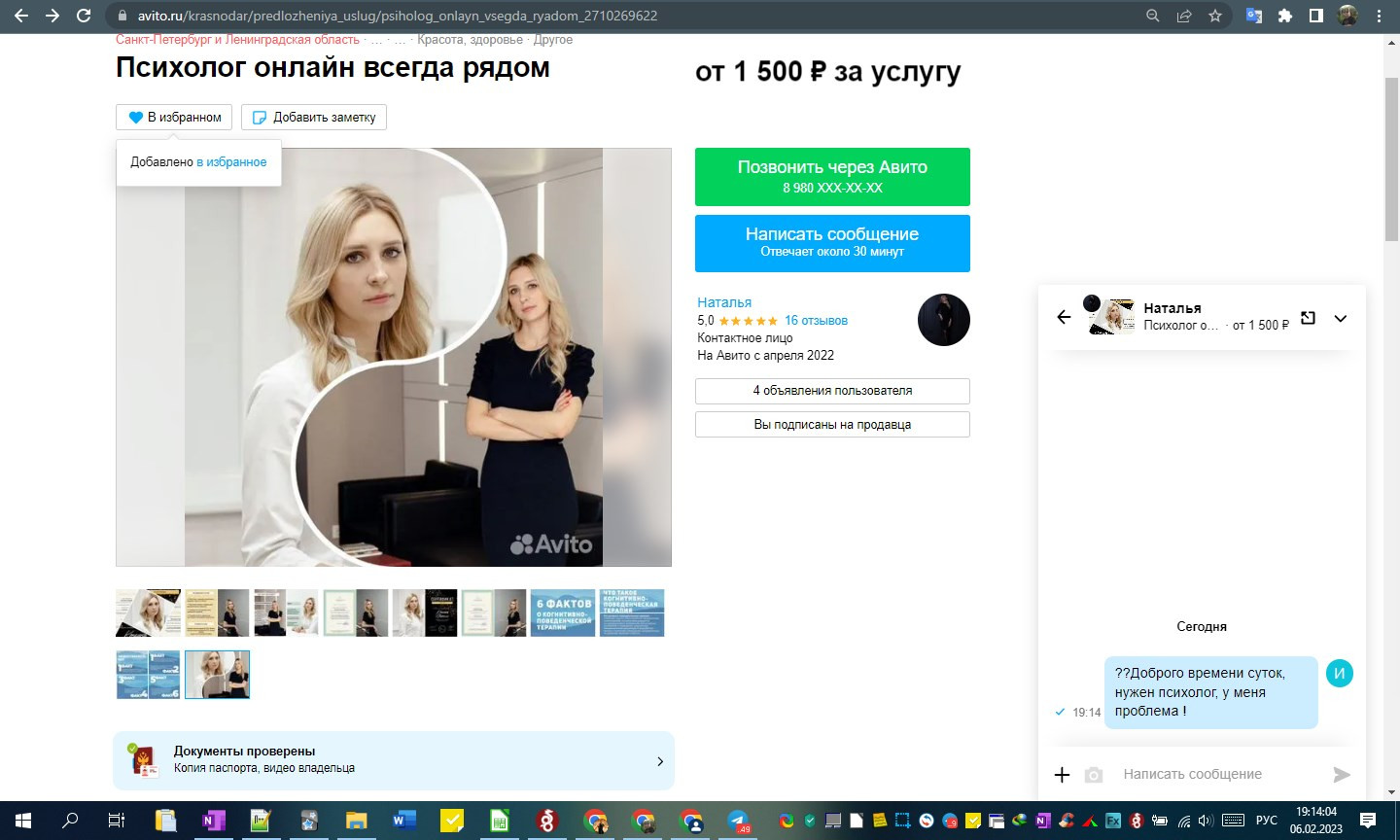Viewport: 1400px width, 840px height.
Task: Open Windows taskbar search
Action: (70, 821)
